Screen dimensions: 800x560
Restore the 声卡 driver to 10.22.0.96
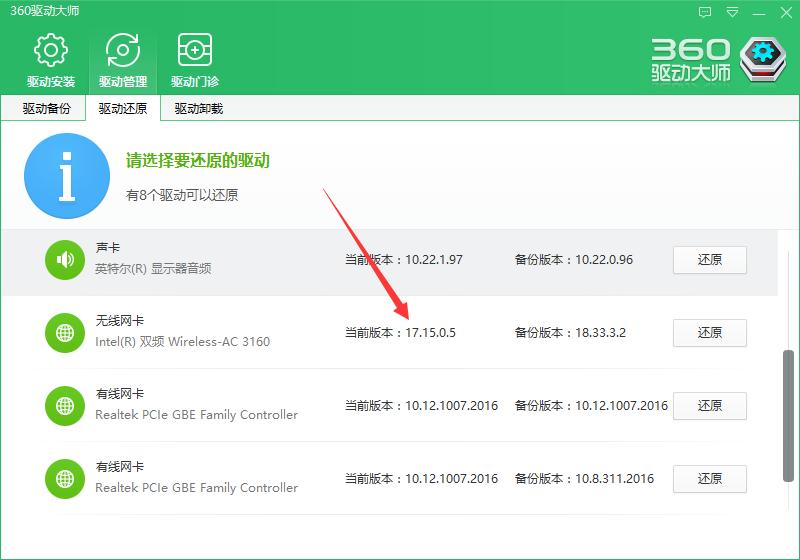(x=710, y=260)
